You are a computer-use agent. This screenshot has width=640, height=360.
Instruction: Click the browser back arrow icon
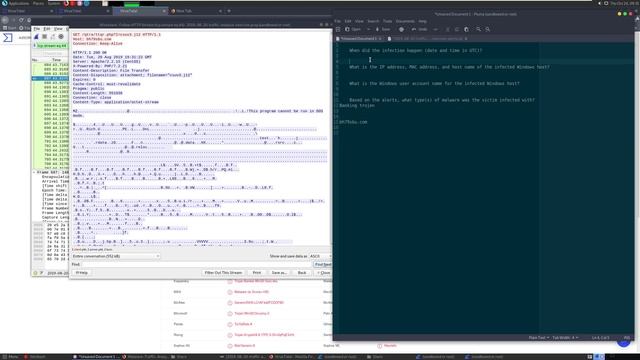[5, 20]
